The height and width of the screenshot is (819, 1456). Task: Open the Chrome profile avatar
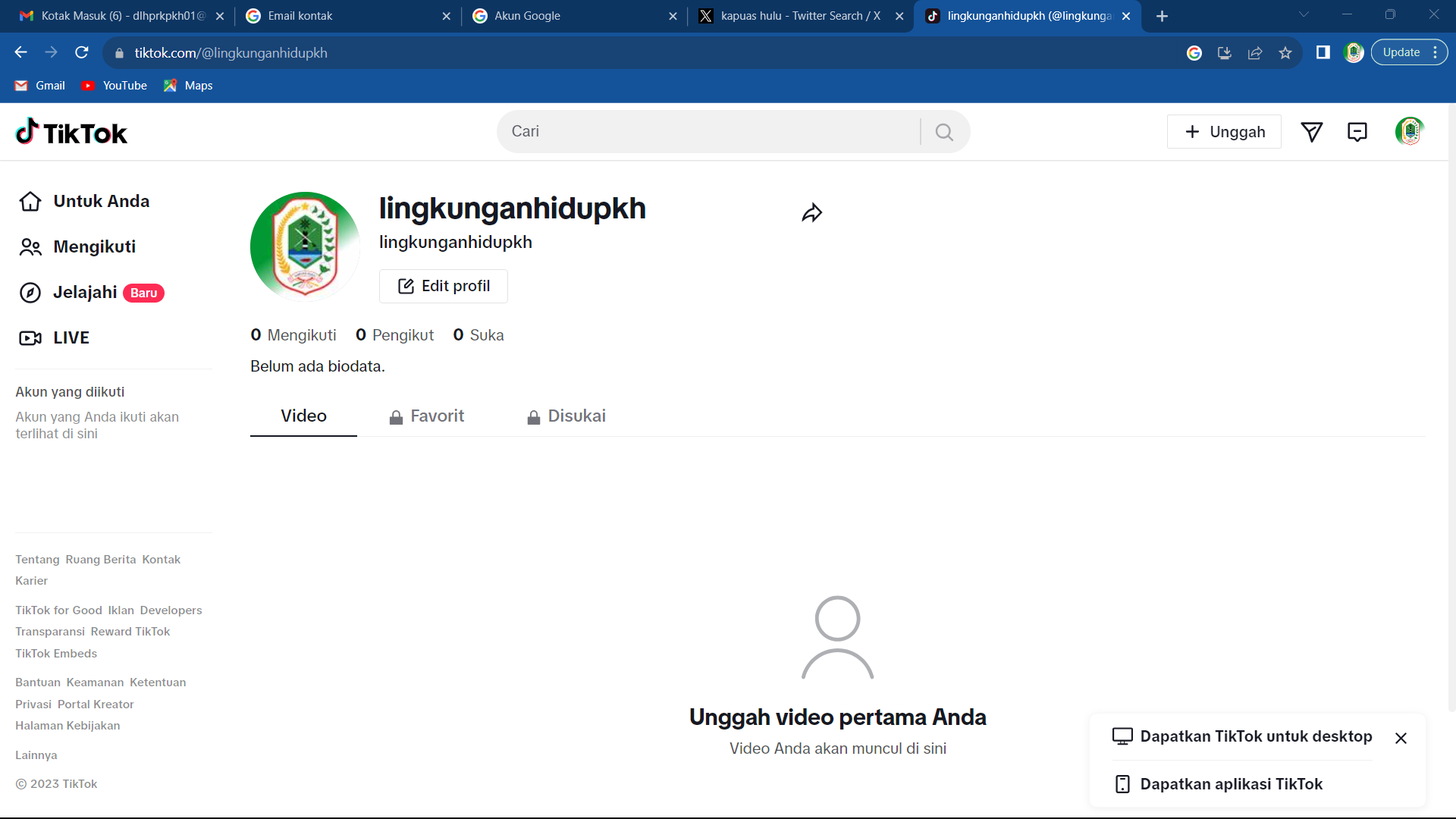click(x=1354, y=52)
